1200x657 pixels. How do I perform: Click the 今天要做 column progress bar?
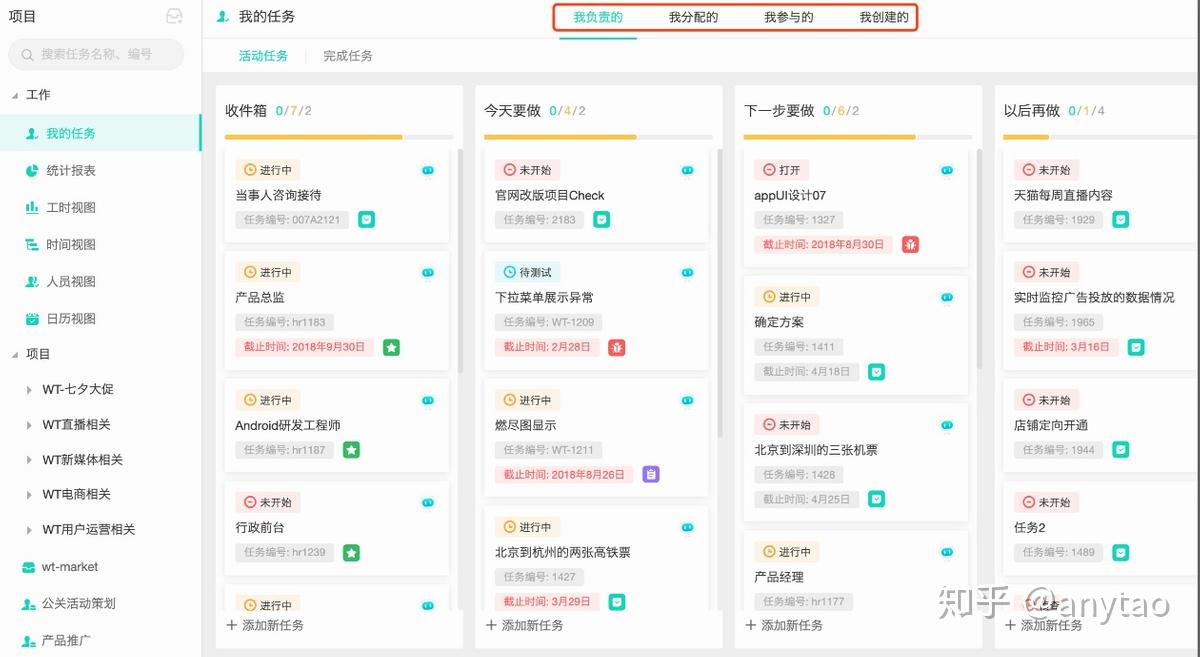point(598,137)
